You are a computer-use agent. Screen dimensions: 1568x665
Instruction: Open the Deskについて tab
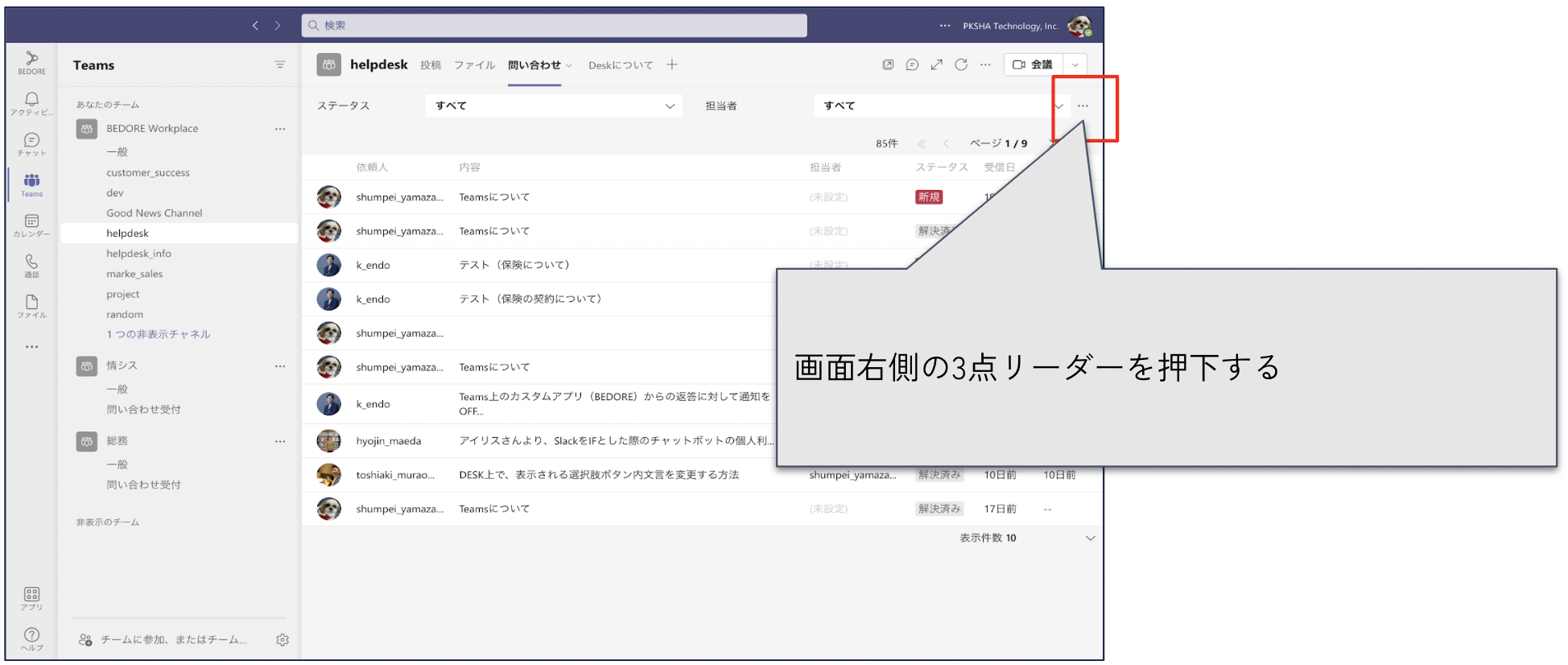click(621, 65)
